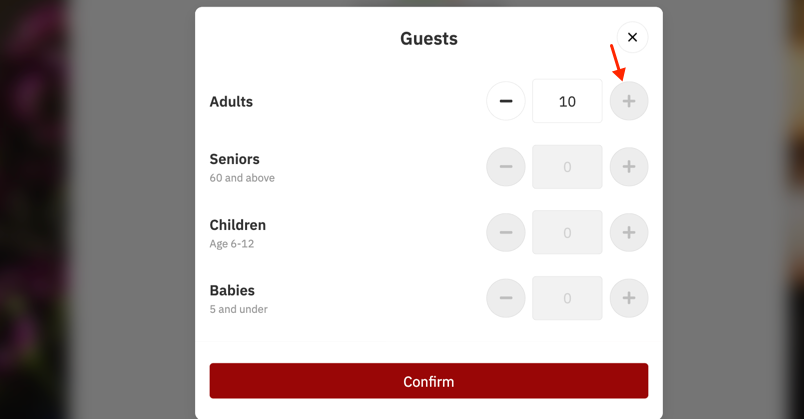Focus the Children quantity input field
This screenshot has height=419, width=804.
[567, 232]
